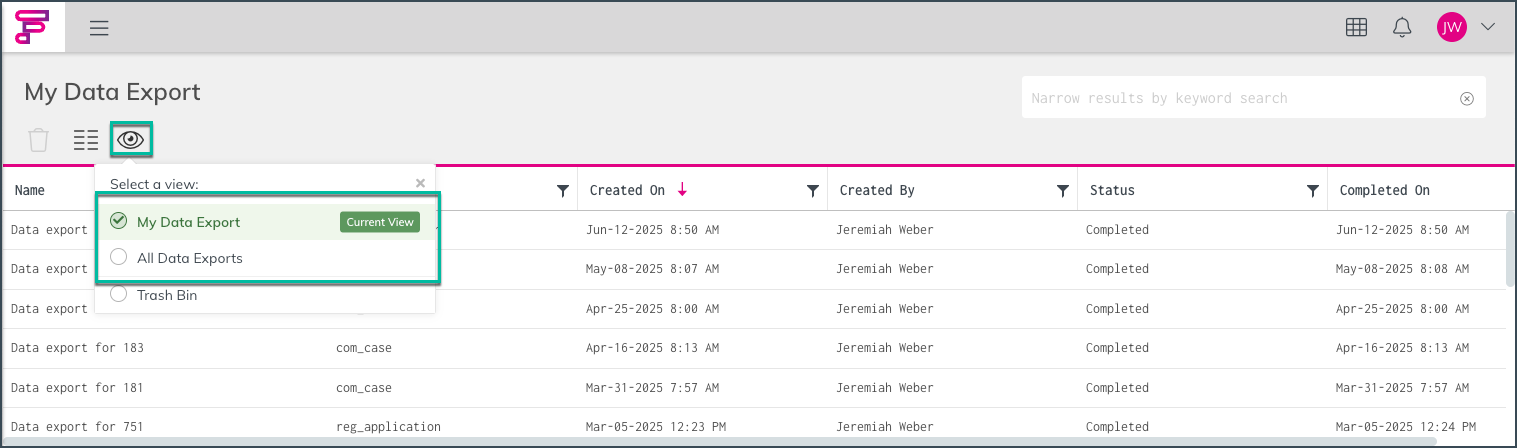Open the apps grid icon

(x=1356, y=28)
